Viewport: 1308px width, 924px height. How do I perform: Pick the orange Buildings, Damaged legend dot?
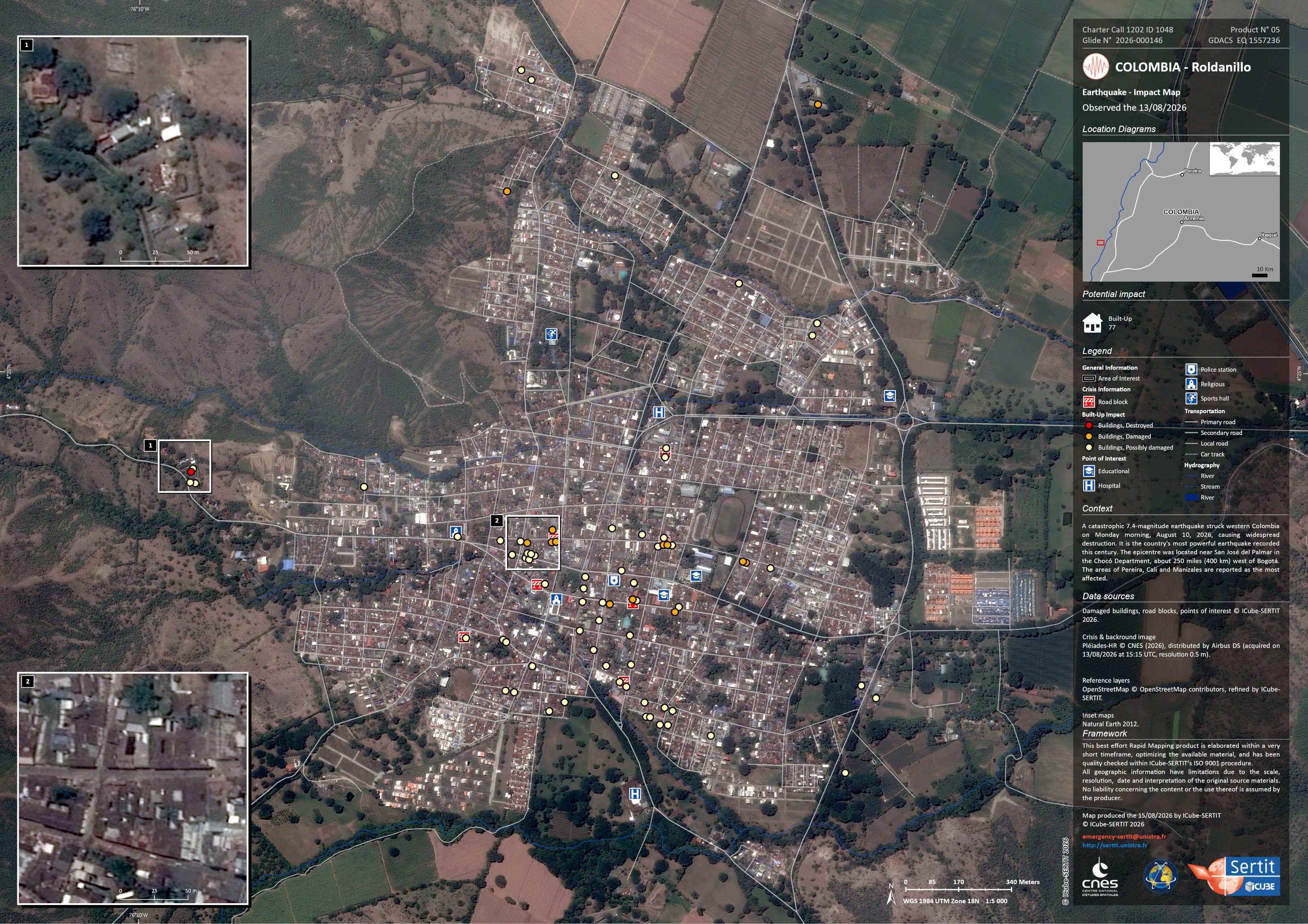[x=1089, y=437]
